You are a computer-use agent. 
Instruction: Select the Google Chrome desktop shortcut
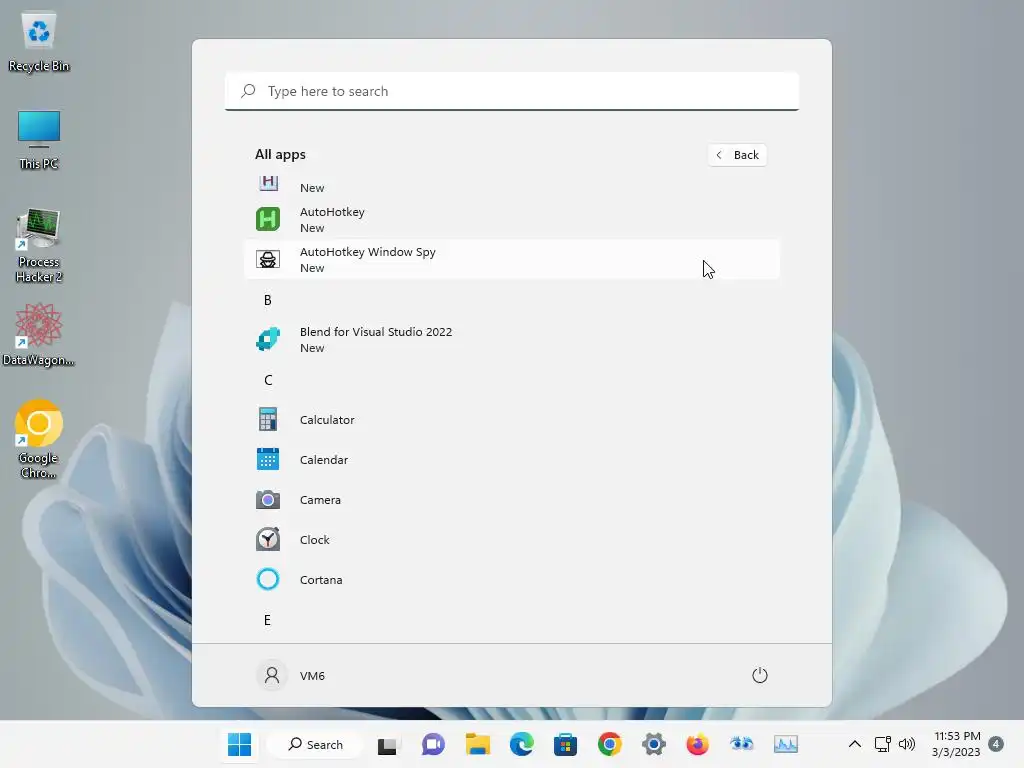39,439
